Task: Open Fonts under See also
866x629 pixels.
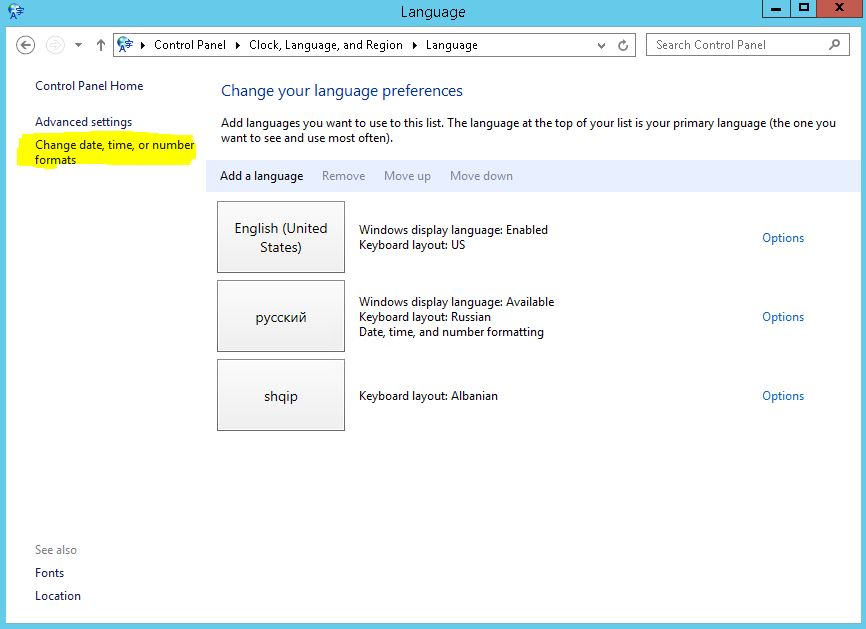Action: [x=49, y=573]
